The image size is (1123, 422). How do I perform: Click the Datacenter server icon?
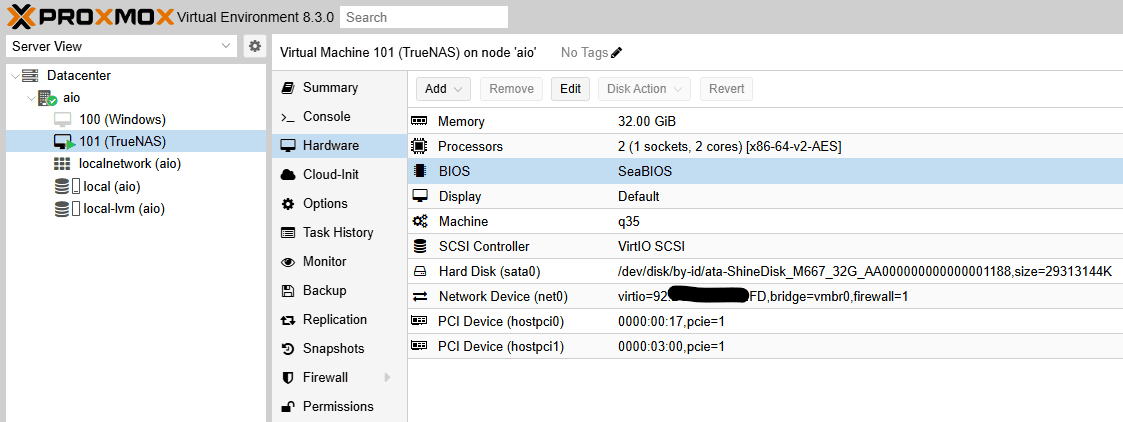[29, 75]
